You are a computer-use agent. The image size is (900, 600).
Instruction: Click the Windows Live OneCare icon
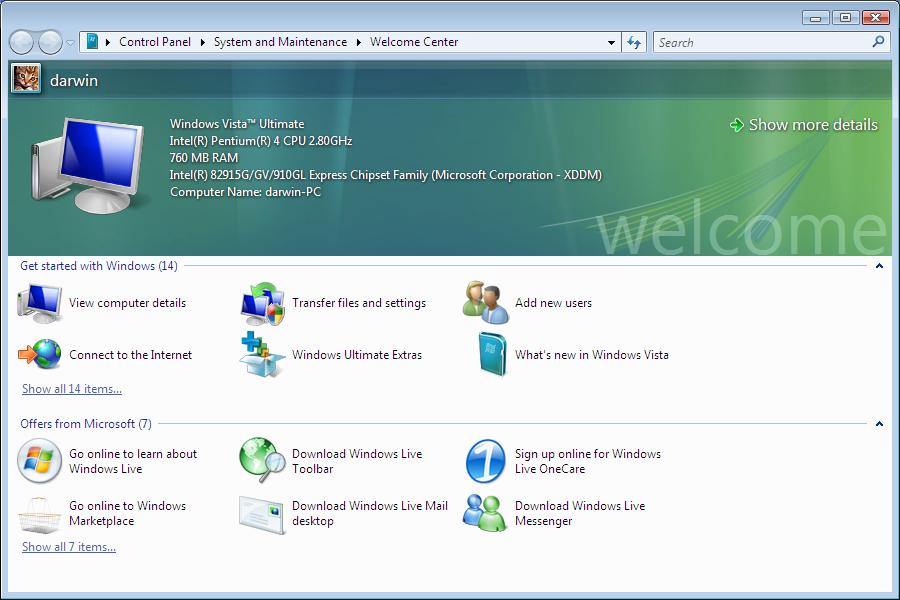pos(486,461)
